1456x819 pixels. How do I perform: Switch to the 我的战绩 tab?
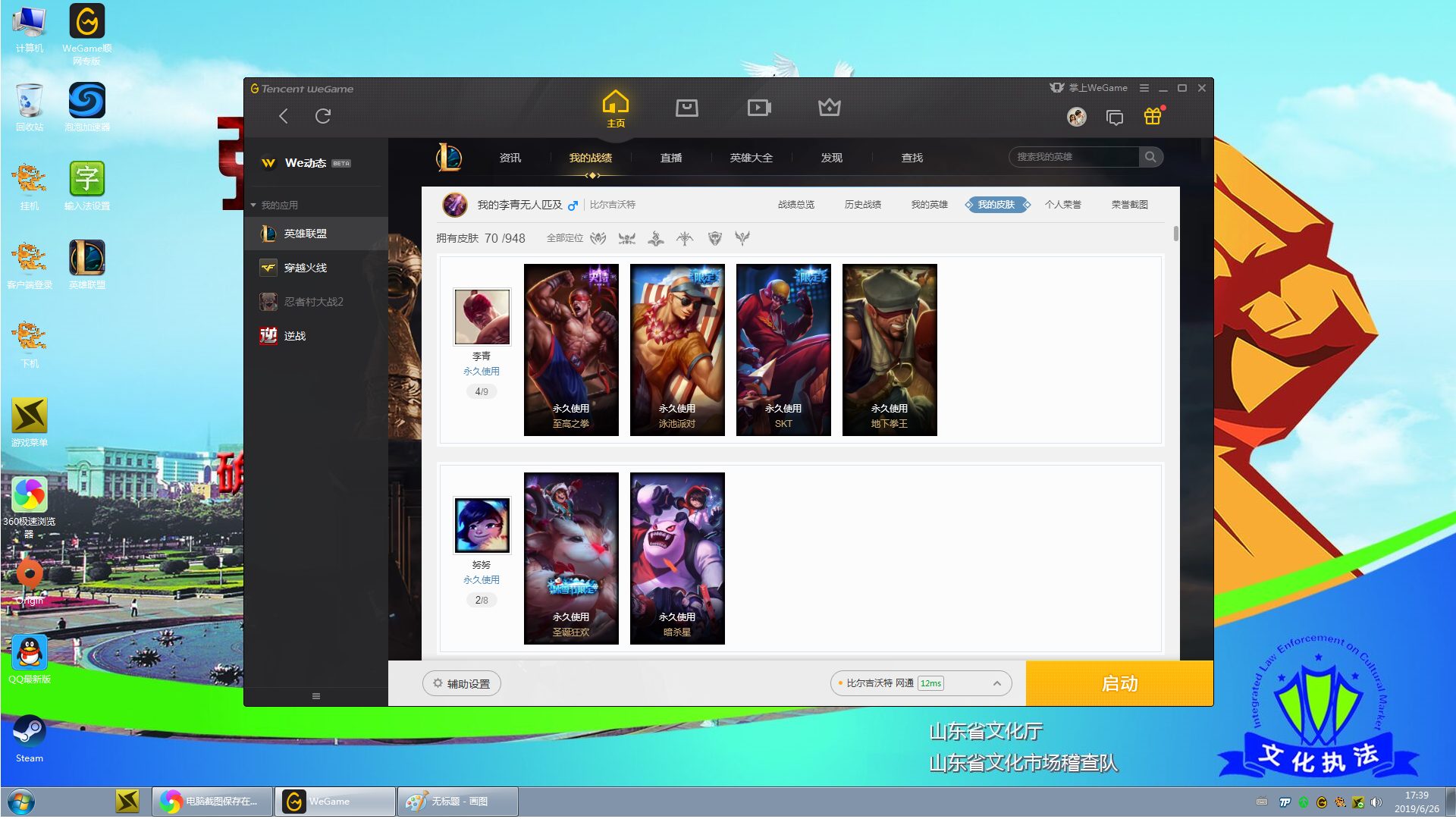[591, 158]
